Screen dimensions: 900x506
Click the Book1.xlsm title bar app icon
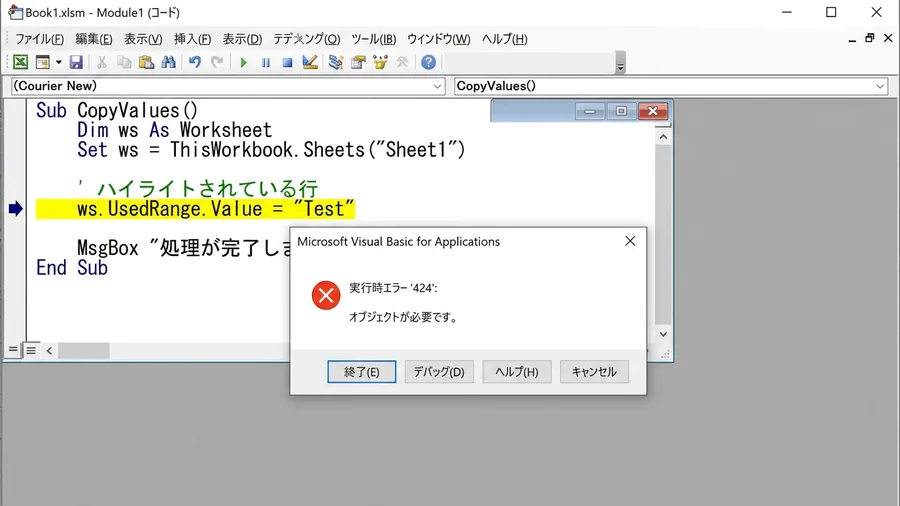(x=14, y=12)
